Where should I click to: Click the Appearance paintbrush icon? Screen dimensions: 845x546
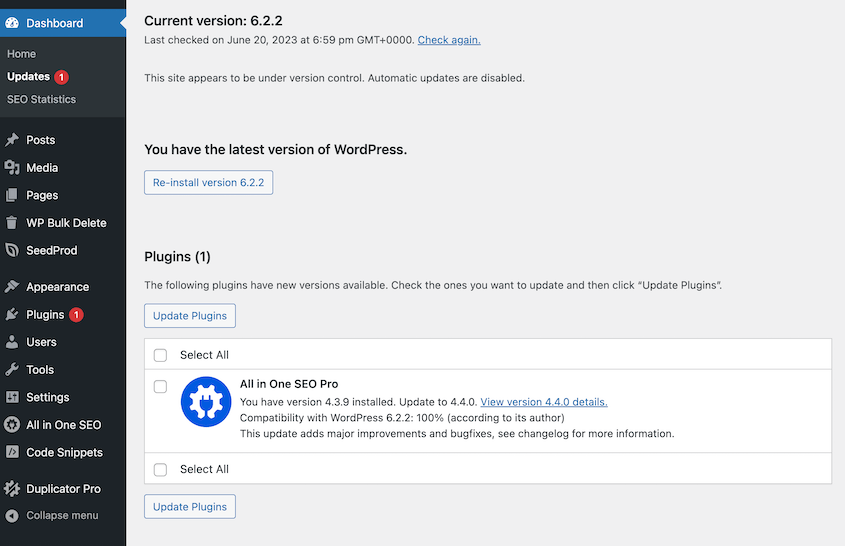point(12,287)
